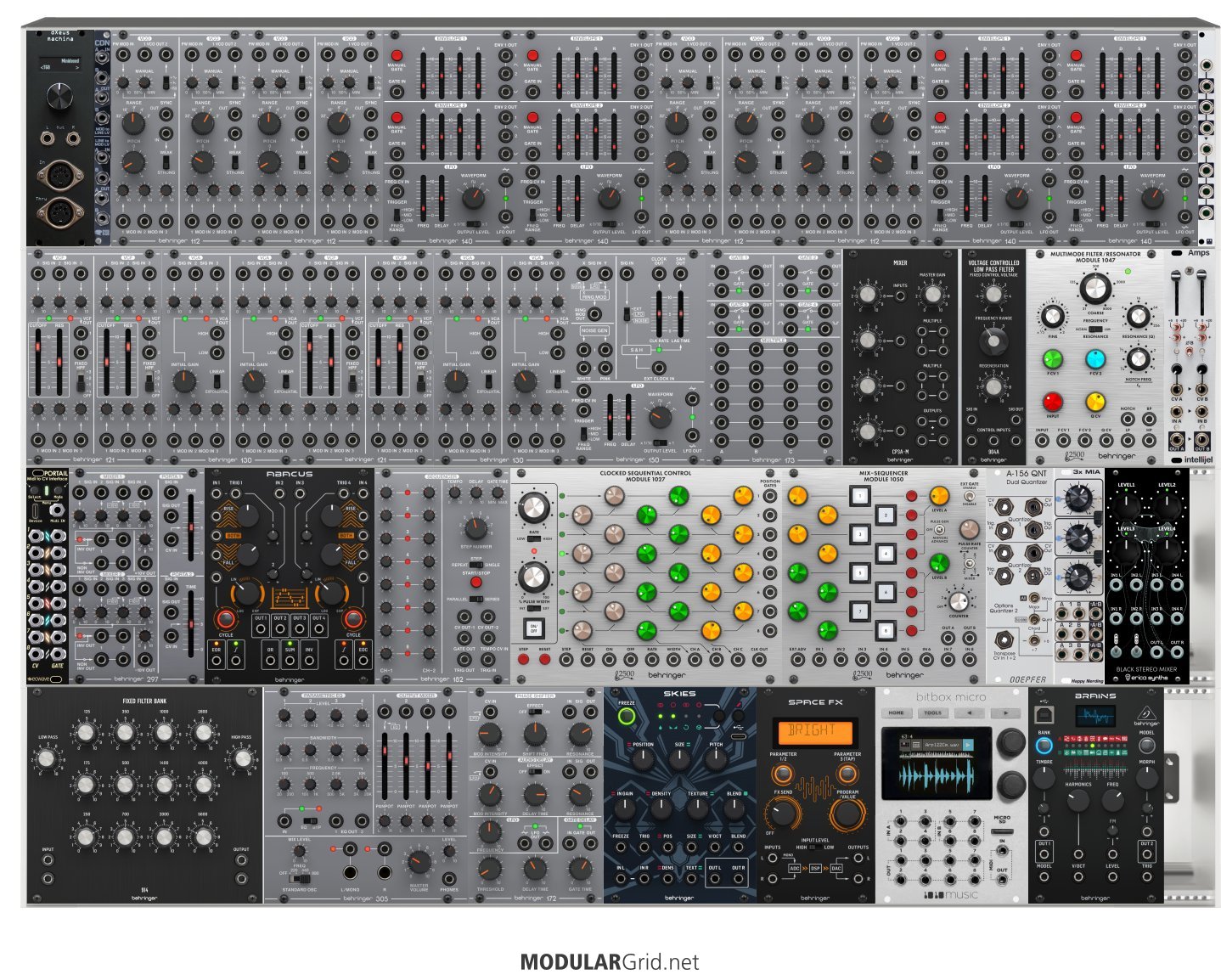Click the USB port on the Brains module
Image resolution: width=1221 pixels, height=980 pixels.
1044,717
